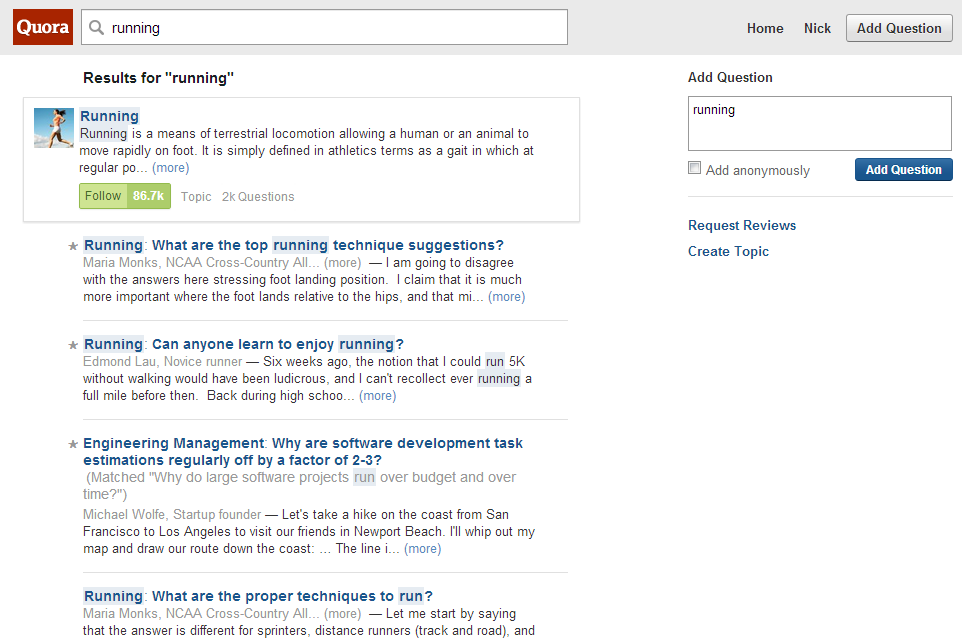
Task: Expand Michael Wolfe's answer with (more)
Action: click(x=423, y=549)
